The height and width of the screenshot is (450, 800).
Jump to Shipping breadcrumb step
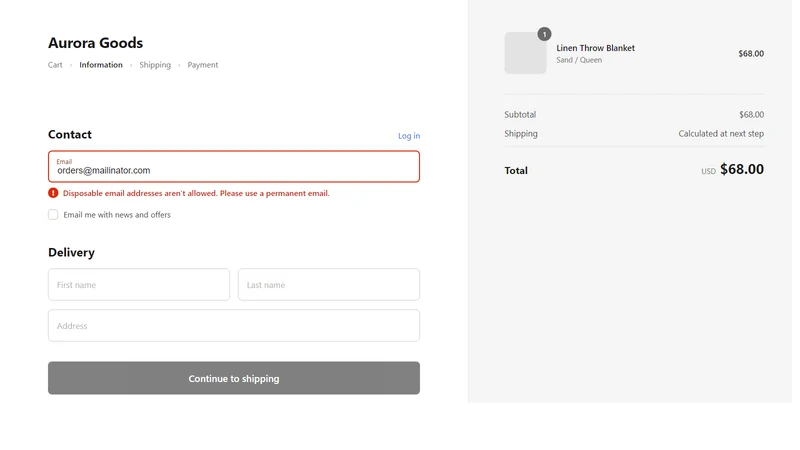point(155,65)
